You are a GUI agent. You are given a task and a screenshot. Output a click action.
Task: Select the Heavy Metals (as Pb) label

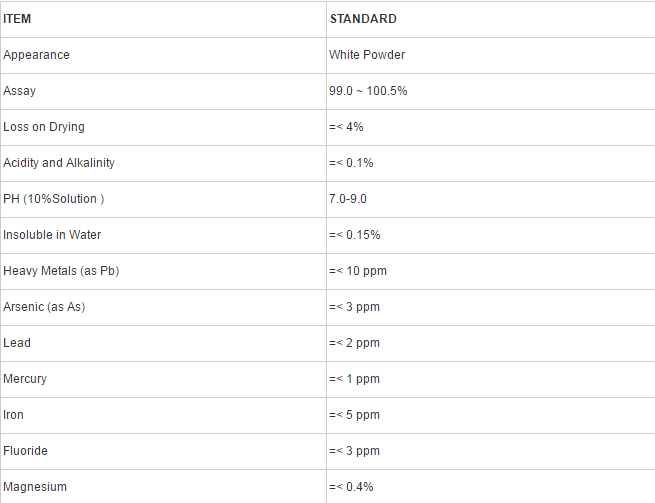click(x=61, y=271)
